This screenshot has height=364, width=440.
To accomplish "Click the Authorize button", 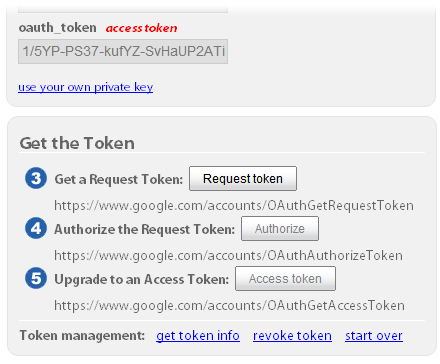I will pos(280,229).
